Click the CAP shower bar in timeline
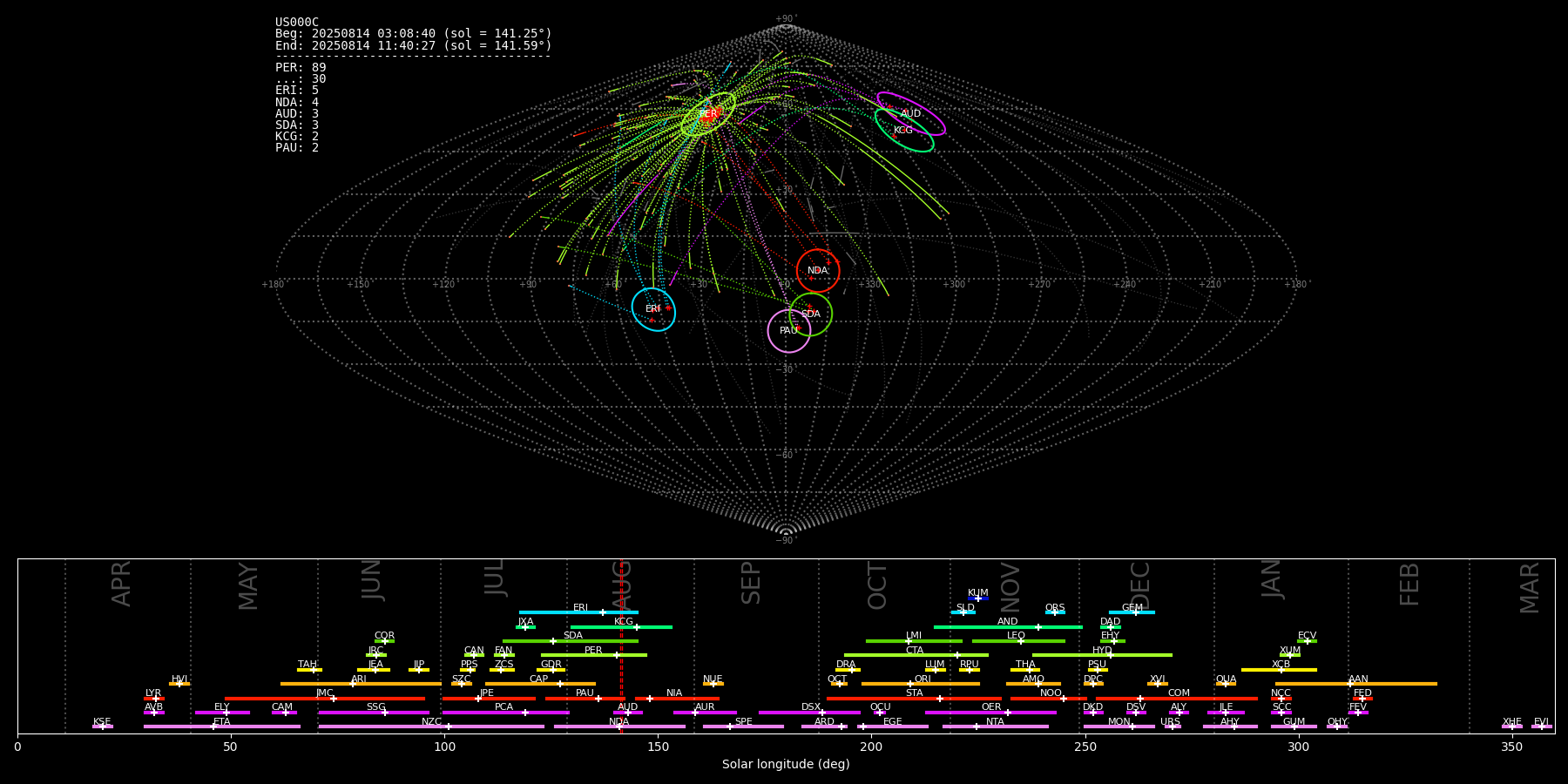The height and width of the screenshot is (784, 1568). 540,684
